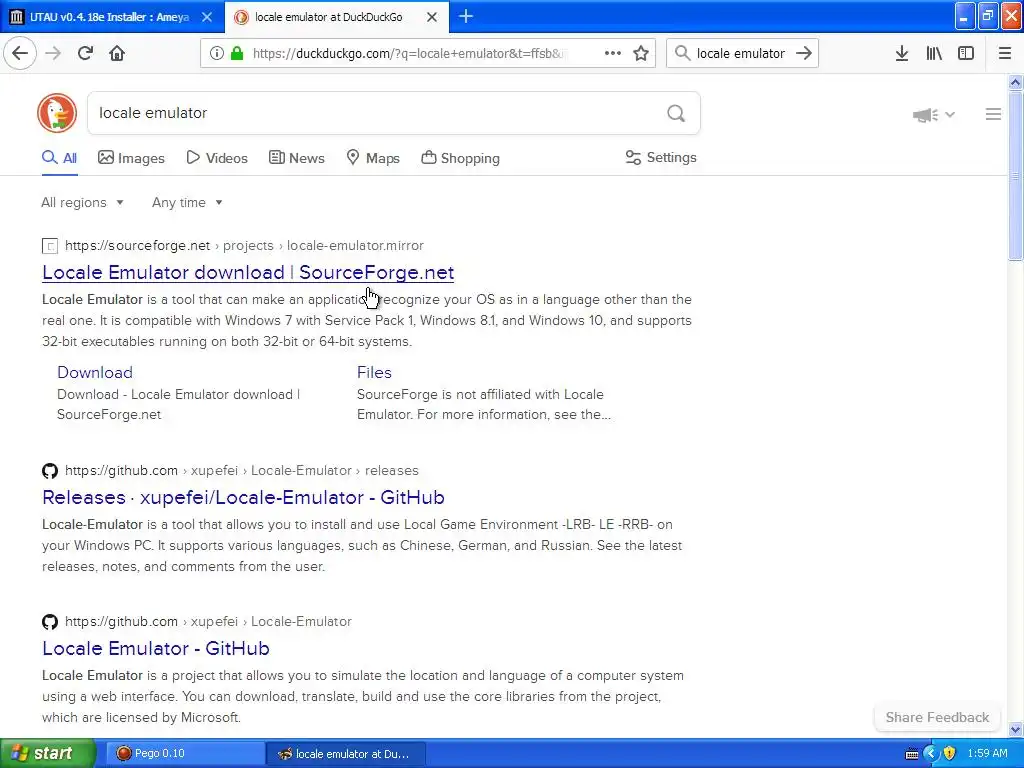The height and width of the screenshot is (768, 1024).
Task: Open the browser home page
Action: coord(117,53)
